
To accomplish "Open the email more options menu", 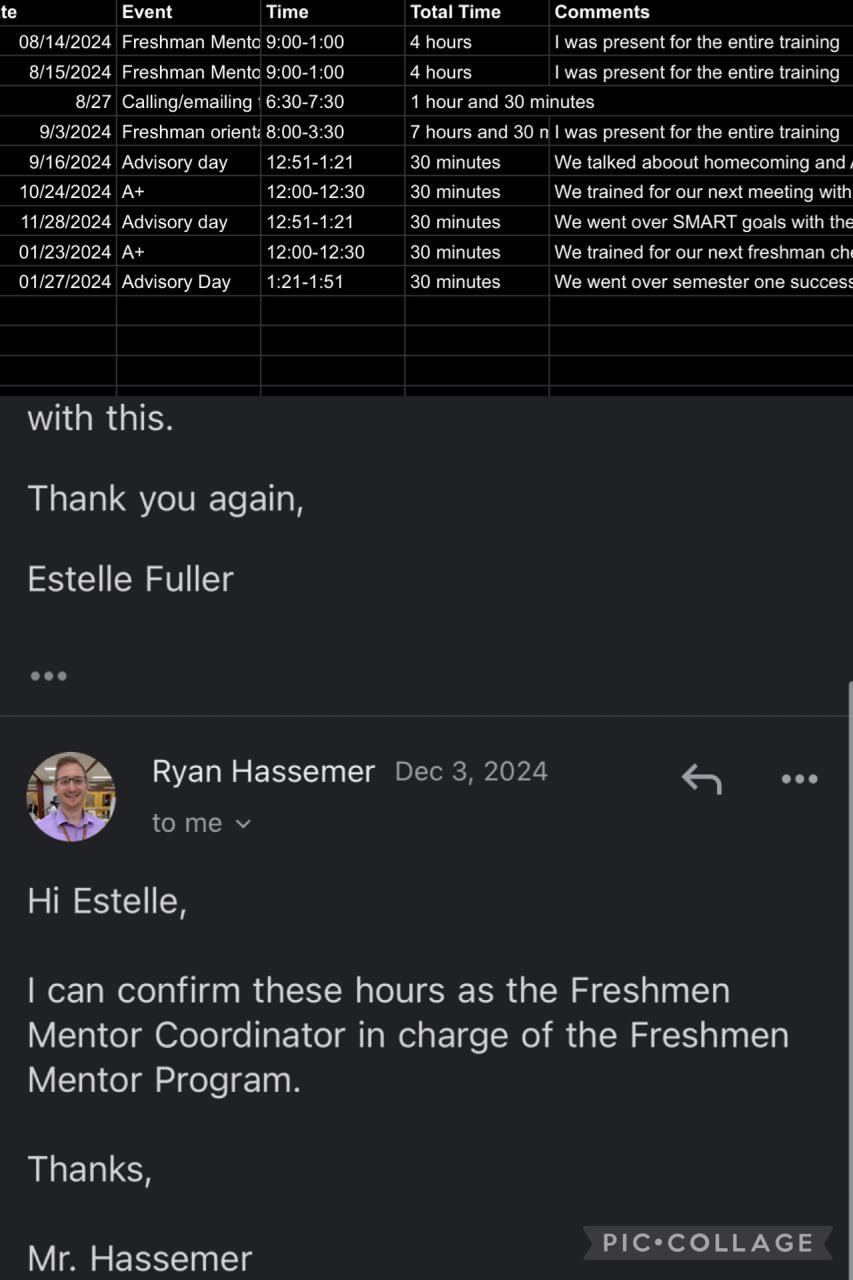I will (799, 779).
